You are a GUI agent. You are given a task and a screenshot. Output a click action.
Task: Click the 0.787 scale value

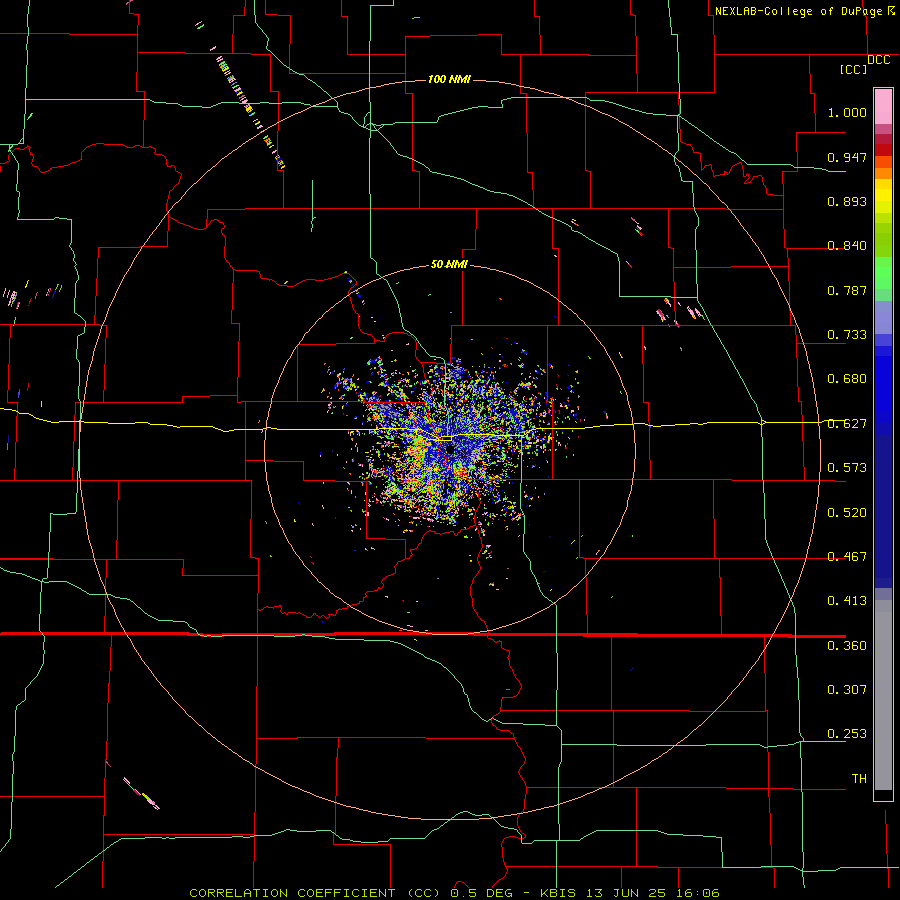point(847,290)
